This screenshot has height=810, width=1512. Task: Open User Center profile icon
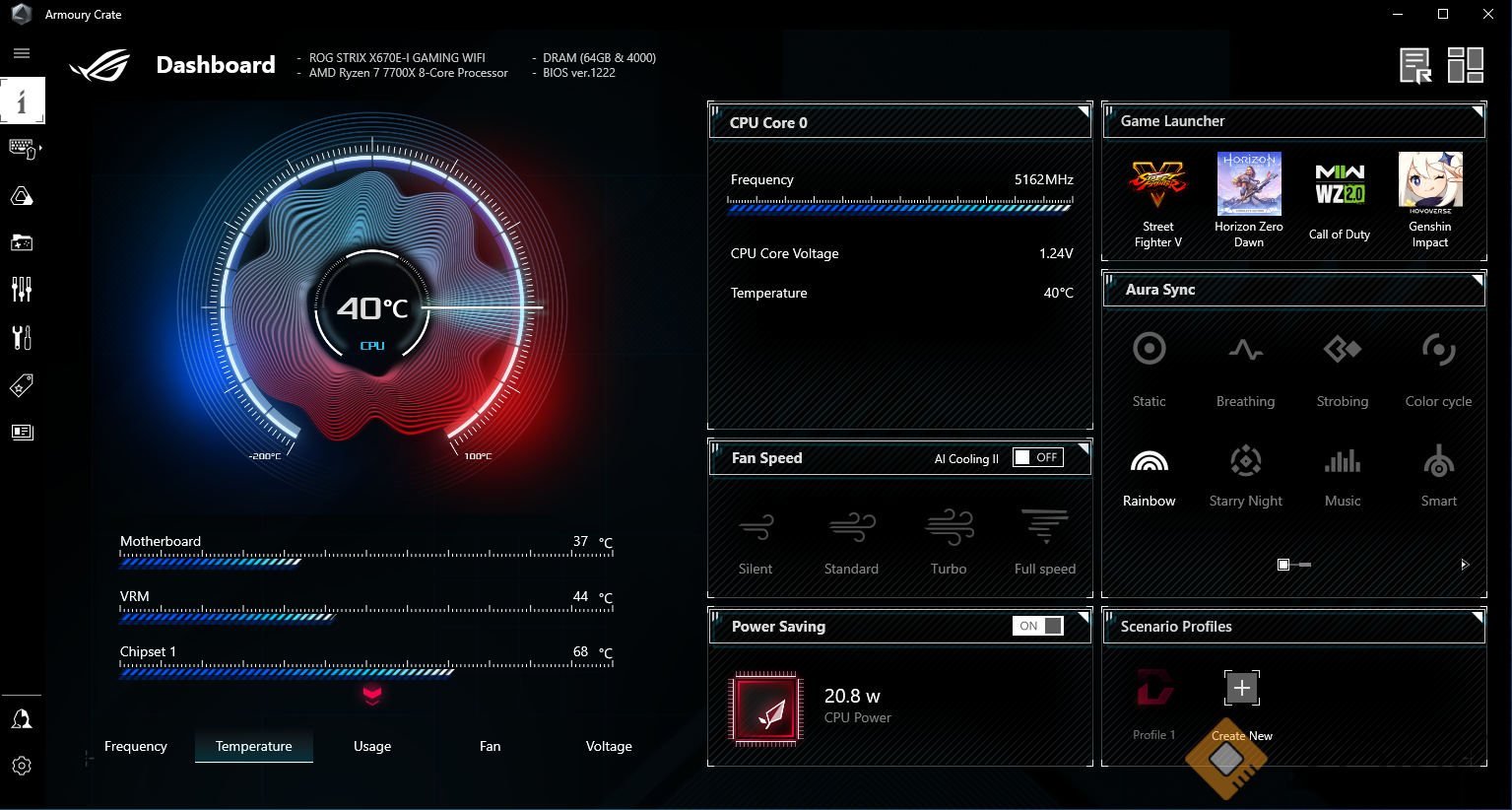22,719
